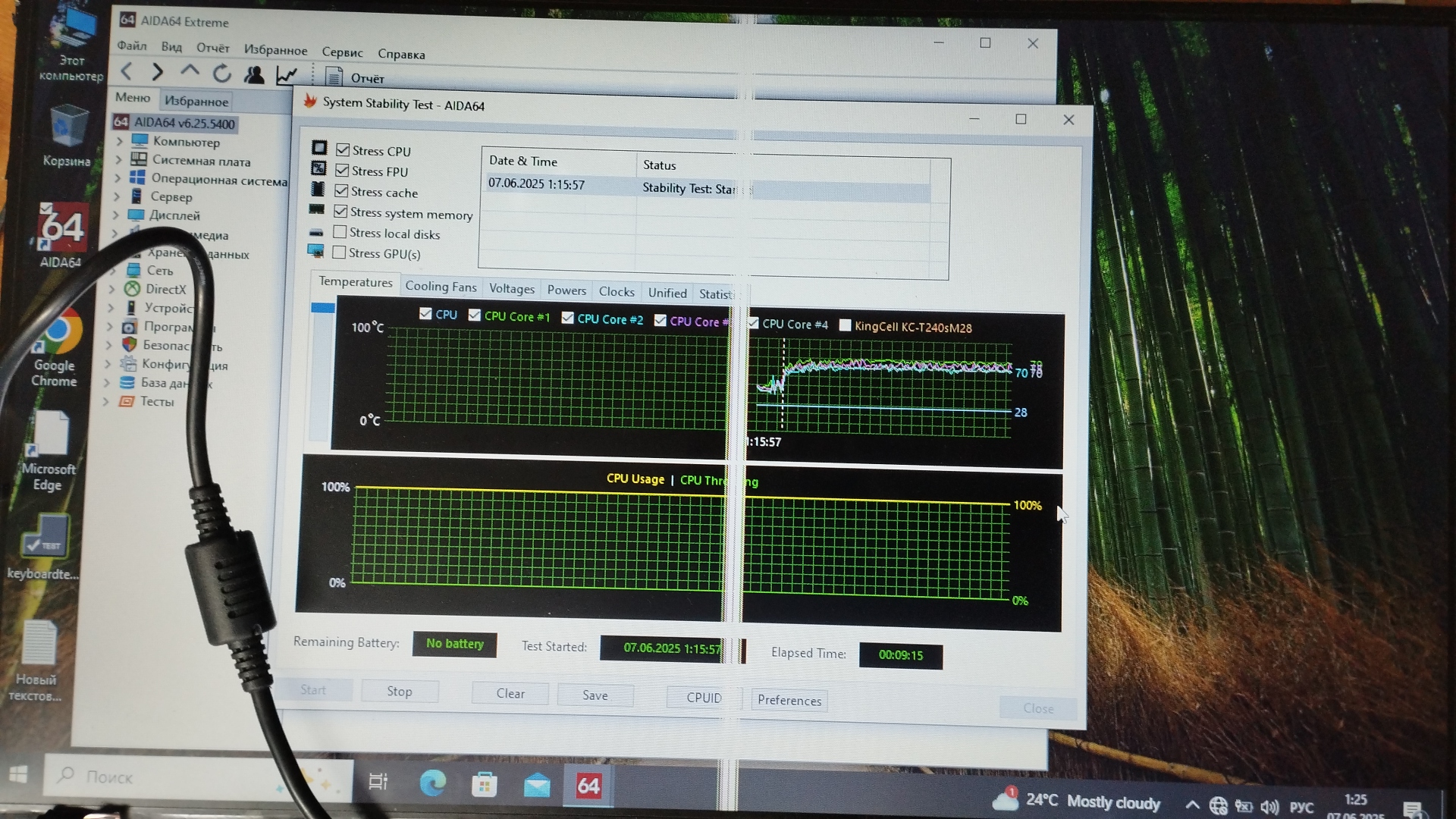This screenshot has height=819, width=1456.
Task: Click the AIDA64 back navigation arrow
Action: tap(127, 72)
